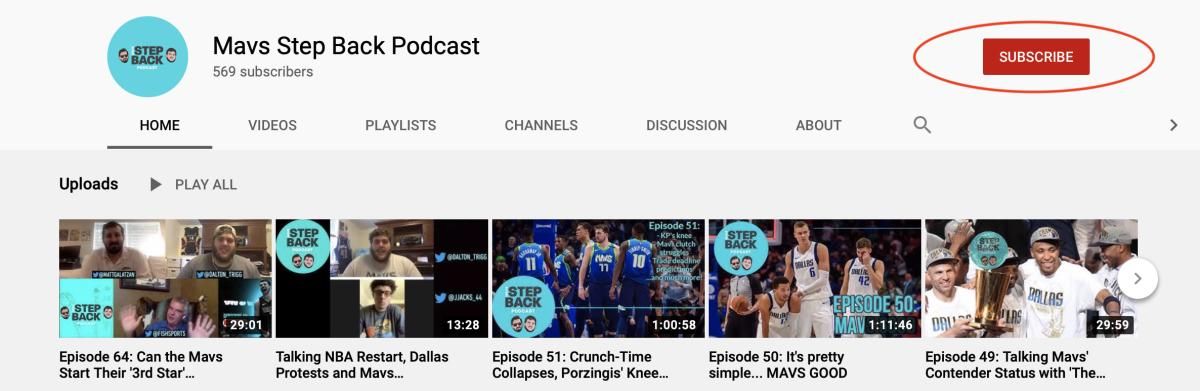This screenshot has height=391, width=1200.
Task: Subscribe to Mavs Step Back Podcast
Action: point(1036,57)
